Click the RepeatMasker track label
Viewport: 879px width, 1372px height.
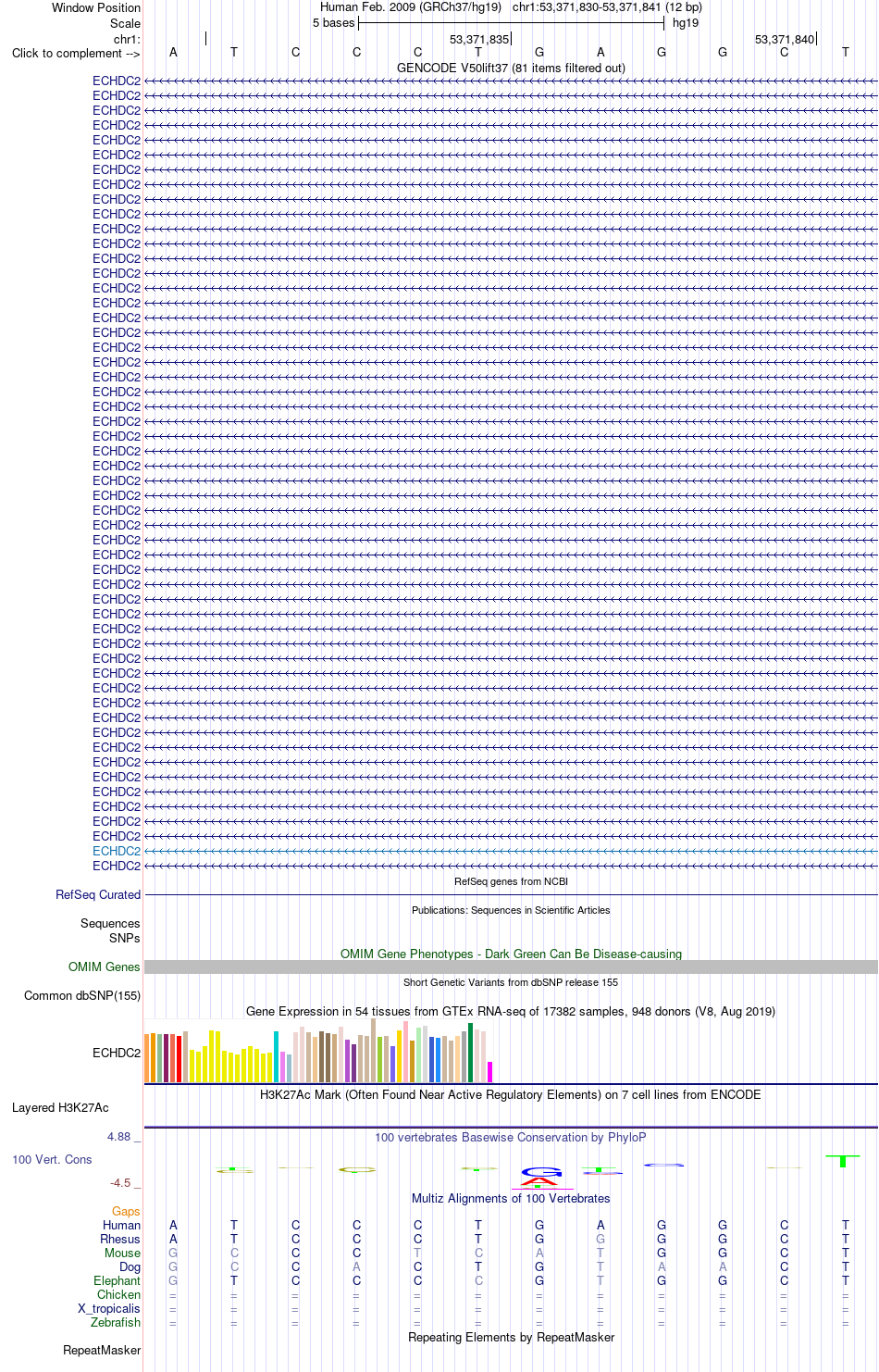coord(102,1350)
